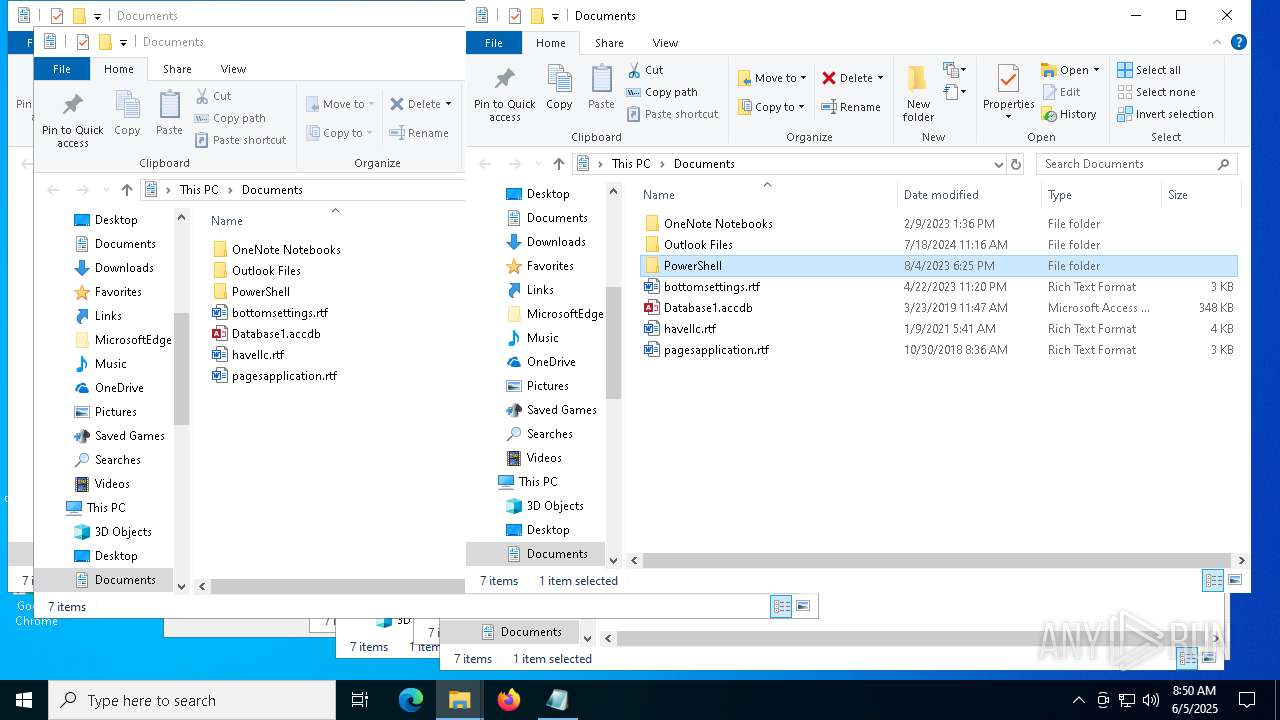The image size is (1280, 720).
Task: Refresh the Documents folder in front window
Action: coord(1016,164)
